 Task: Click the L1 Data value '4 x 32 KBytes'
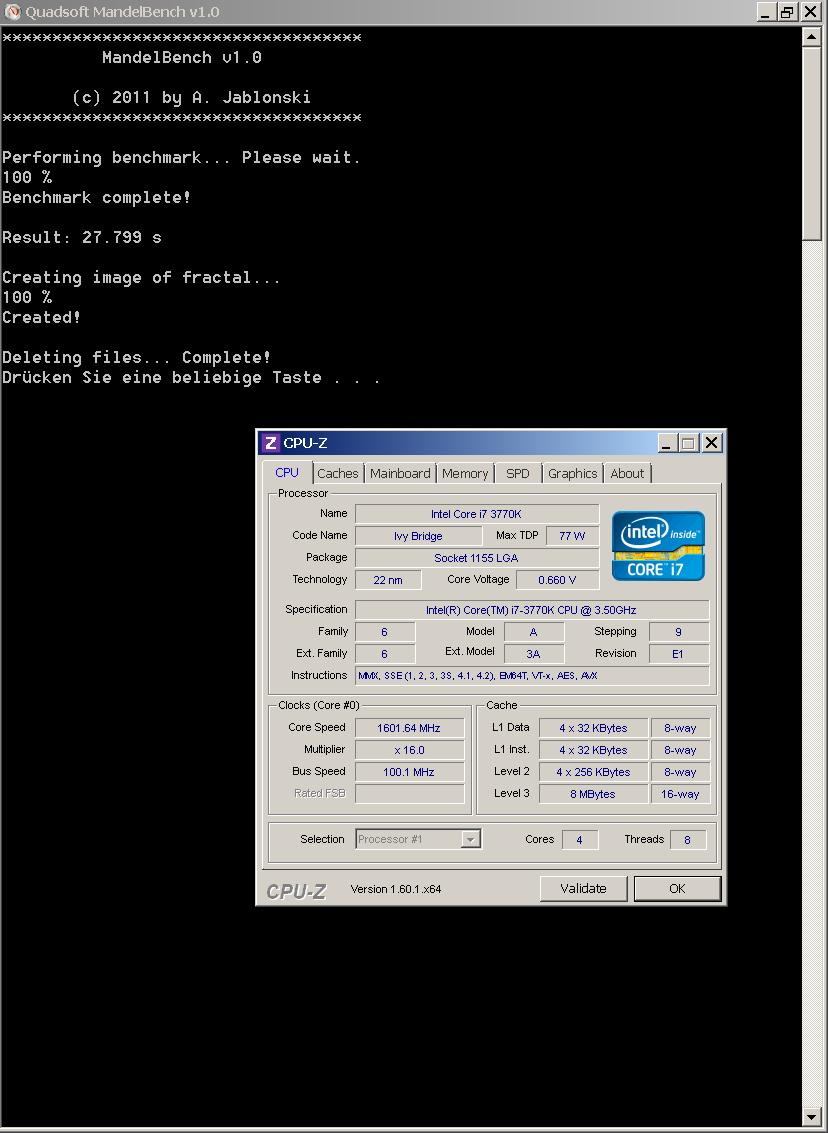[x=593, y=728]
